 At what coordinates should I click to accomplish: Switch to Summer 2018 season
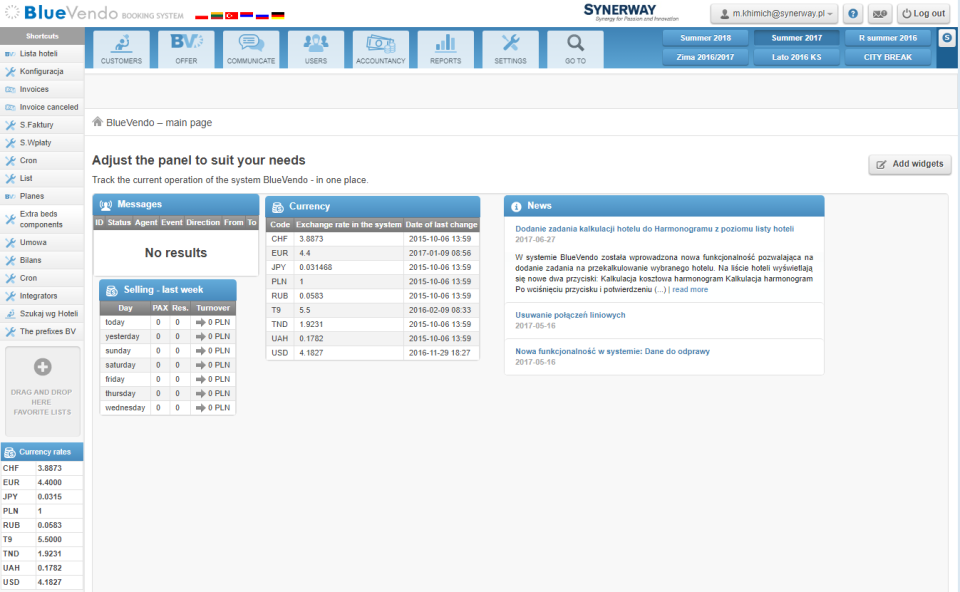tap(705, 38)
